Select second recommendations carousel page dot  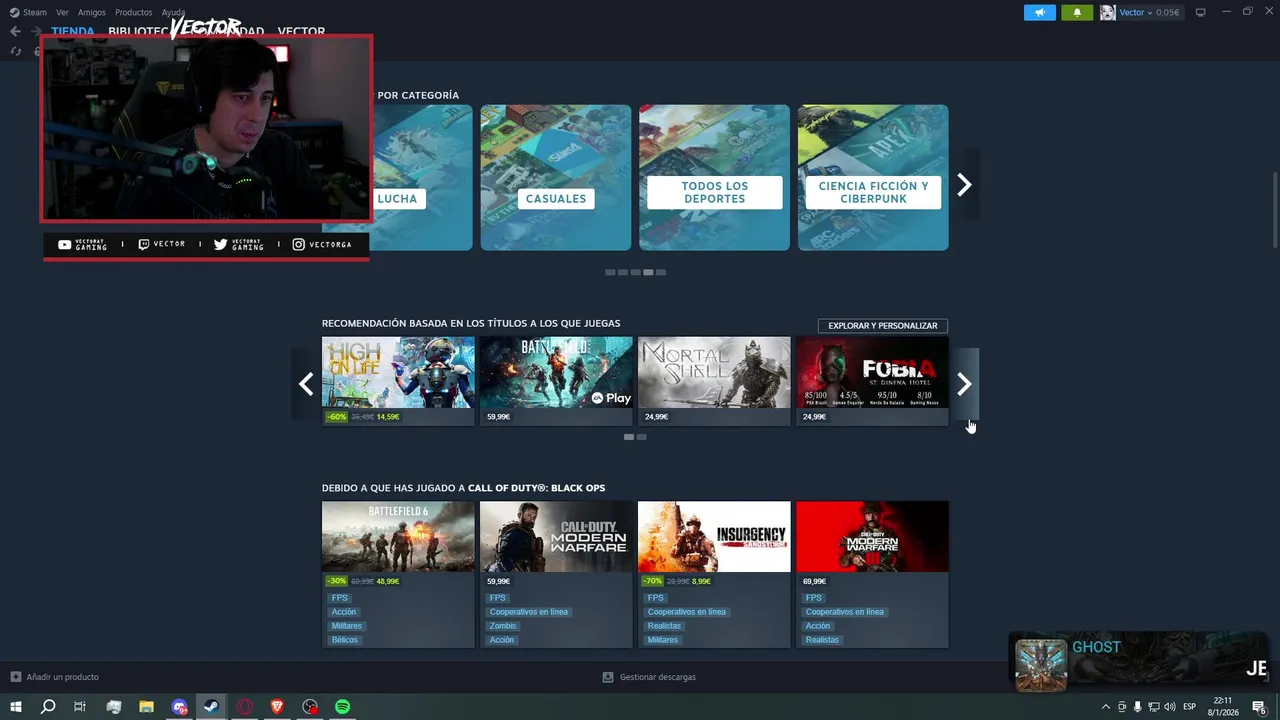click(x=642, y=437)
